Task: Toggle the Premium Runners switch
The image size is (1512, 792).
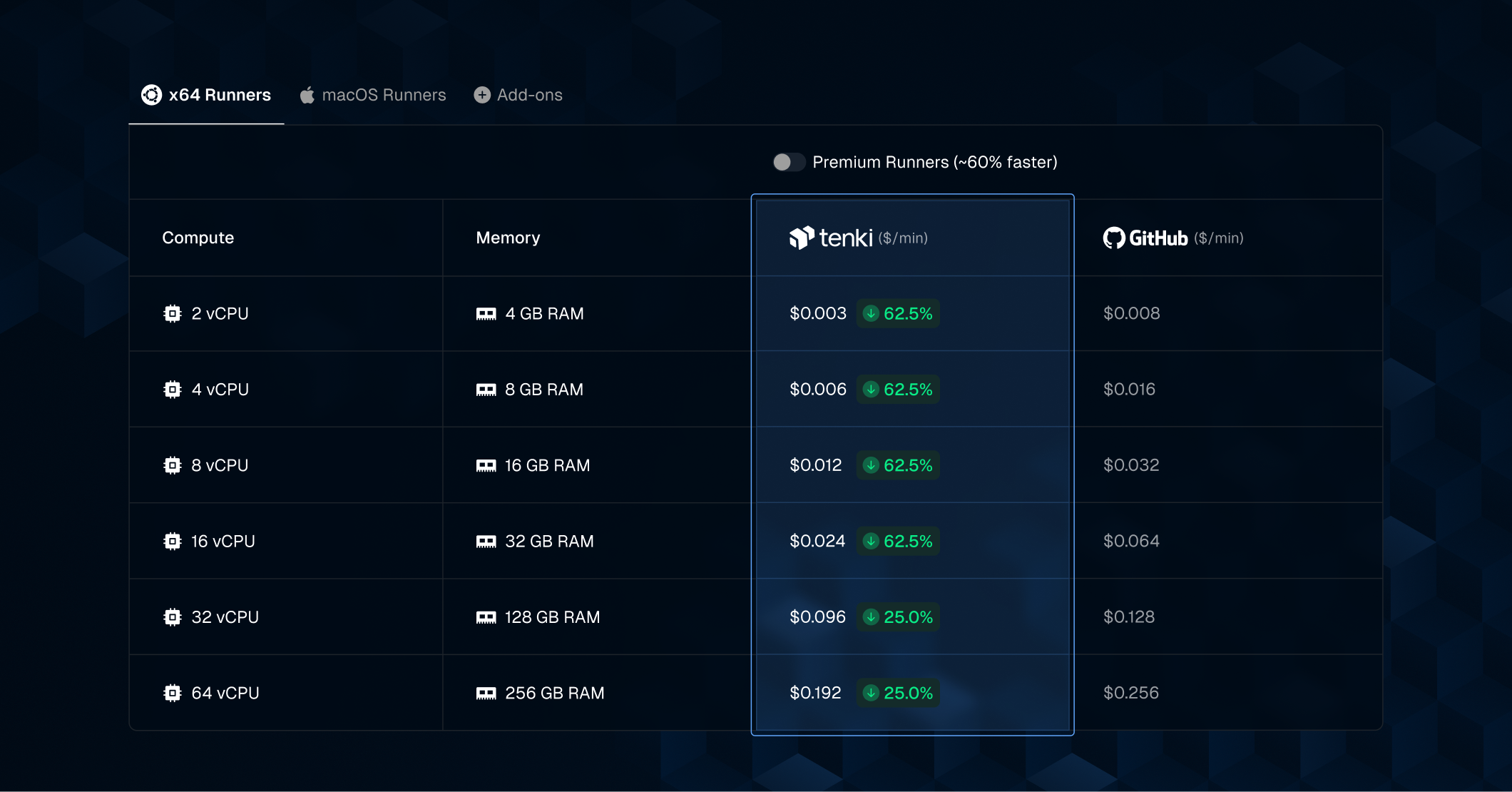Action: tap(788, 162)
